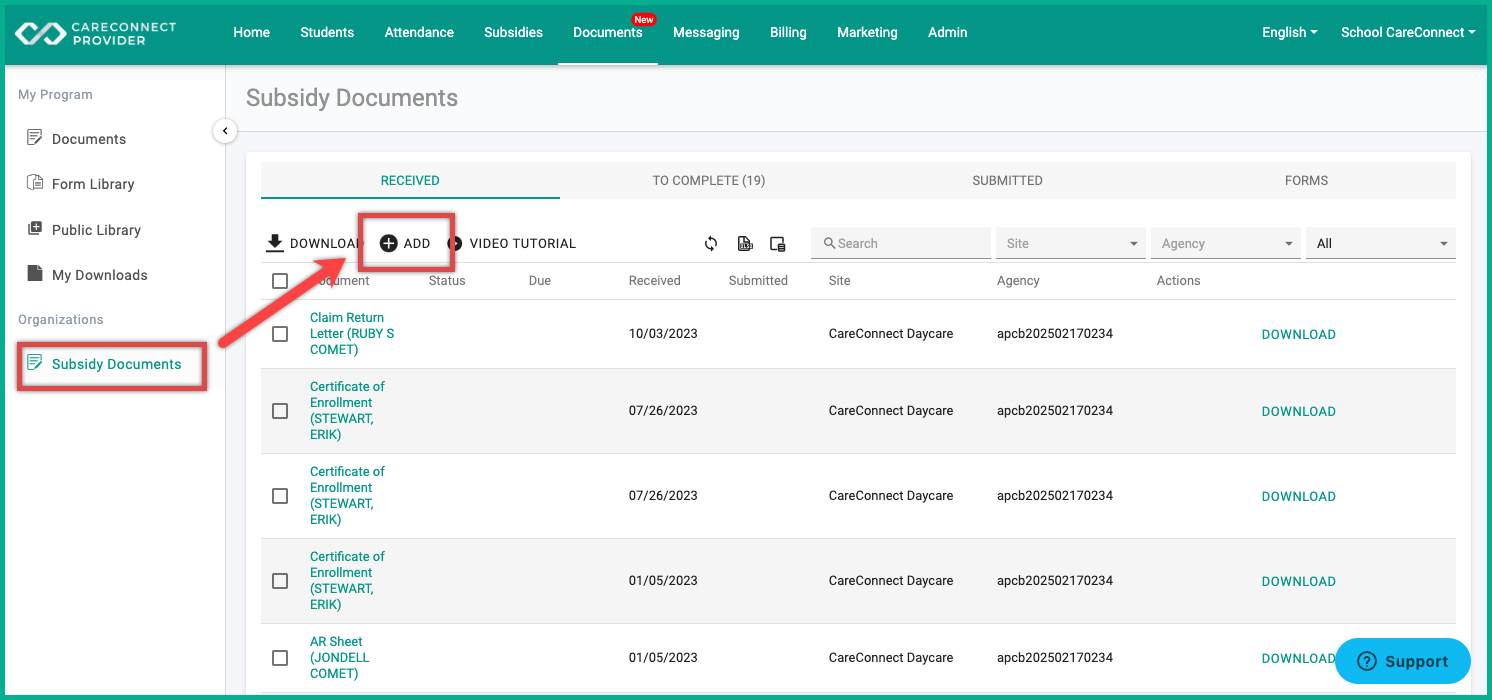
Task: Download the Claim Return Letter document
Action: click(1298, 334)
